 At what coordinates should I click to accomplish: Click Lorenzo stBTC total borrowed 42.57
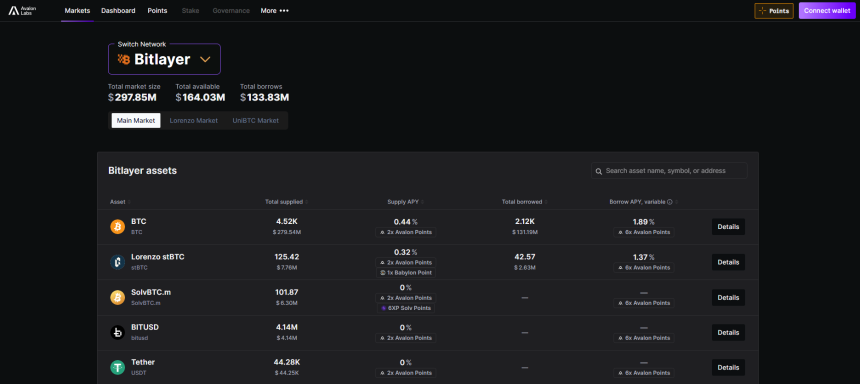525,257
